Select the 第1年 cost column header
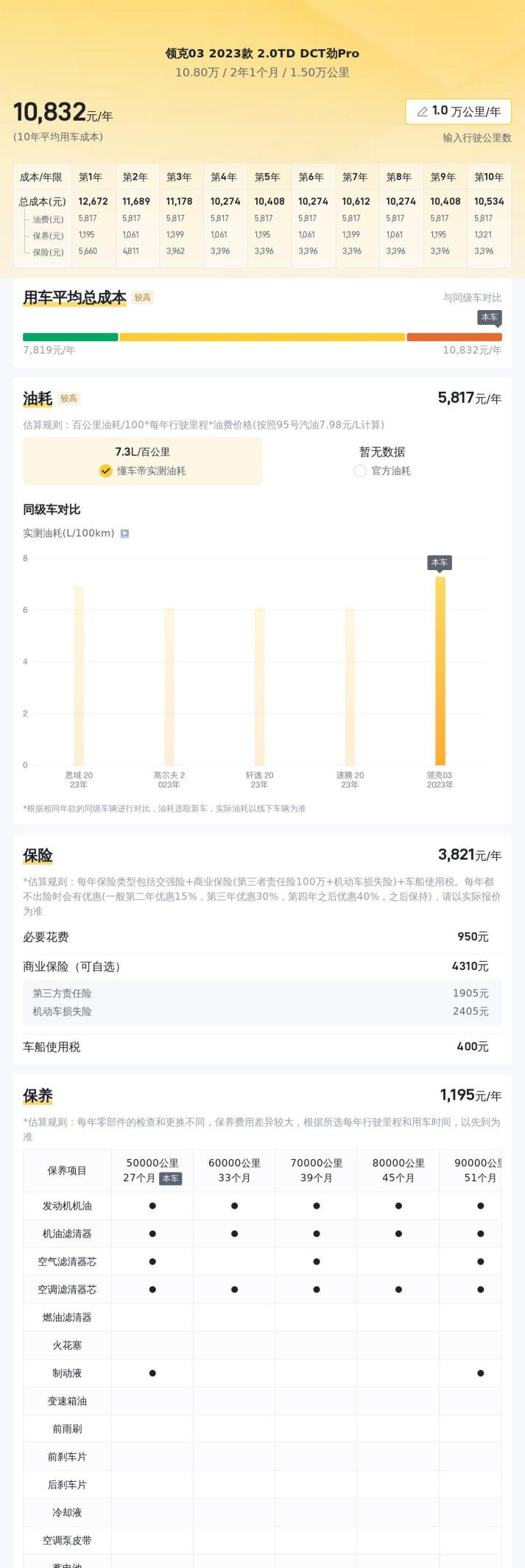Viewport: 525px width, 1568px height. [91, 177]
